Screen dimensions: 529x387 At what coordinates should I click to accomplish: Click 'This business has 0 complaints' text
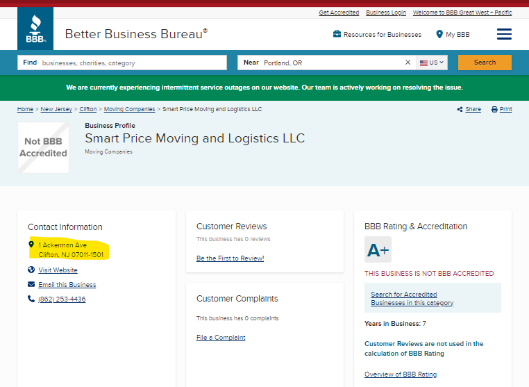pyautogui.click(x=238, y=318)
